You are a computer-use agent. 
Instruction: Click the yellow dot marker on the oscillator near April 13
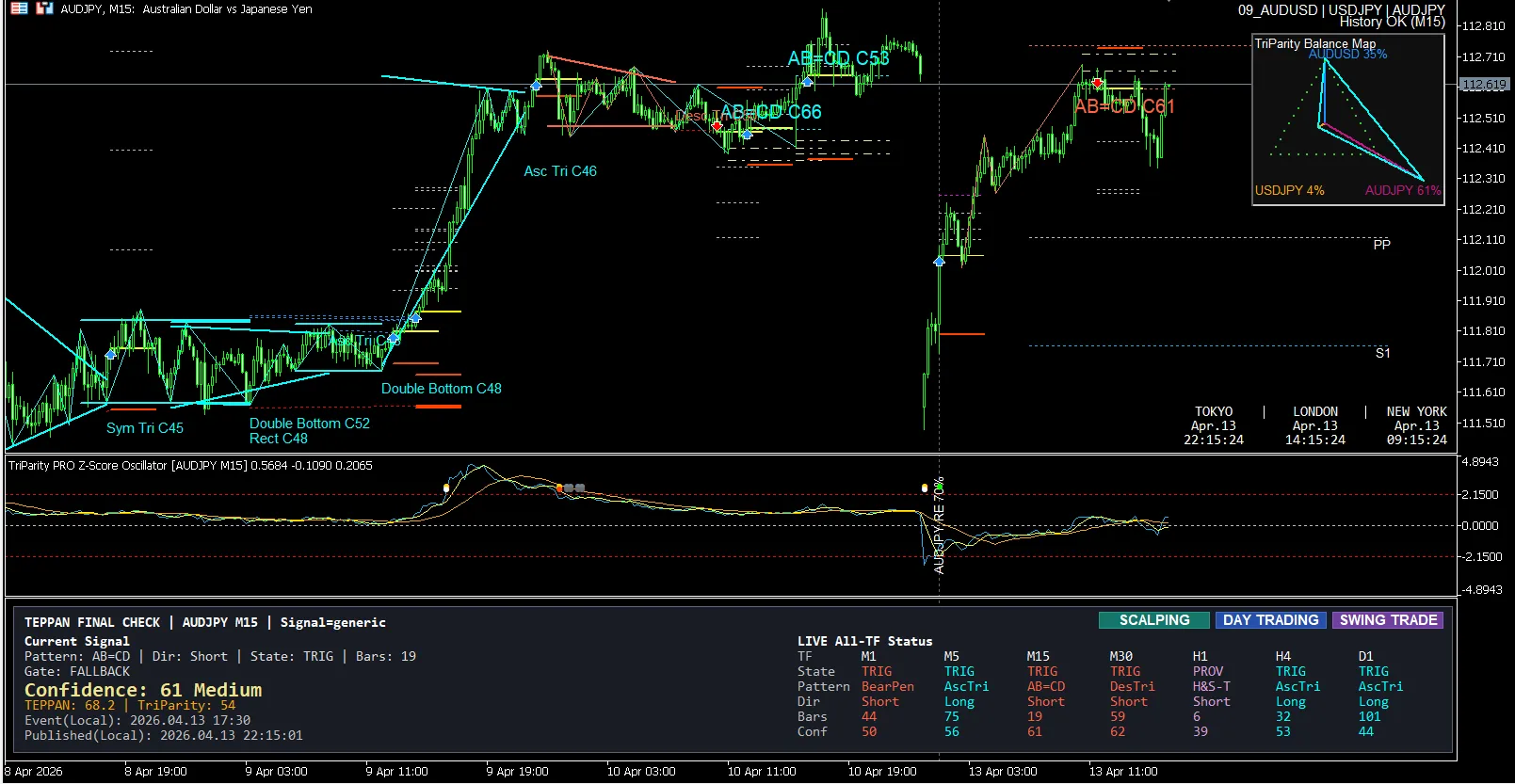[x=925, y=488]
